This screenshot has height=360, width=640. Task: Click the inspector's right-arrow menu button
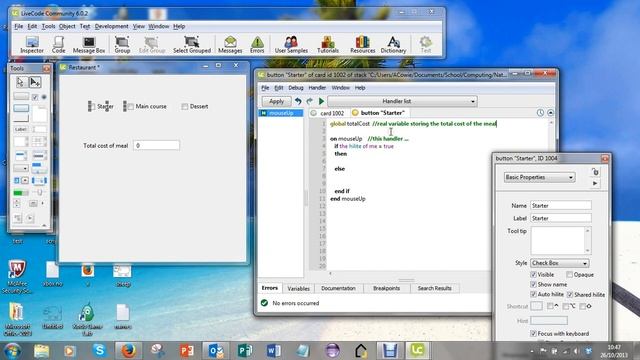(x=595, y=184)
